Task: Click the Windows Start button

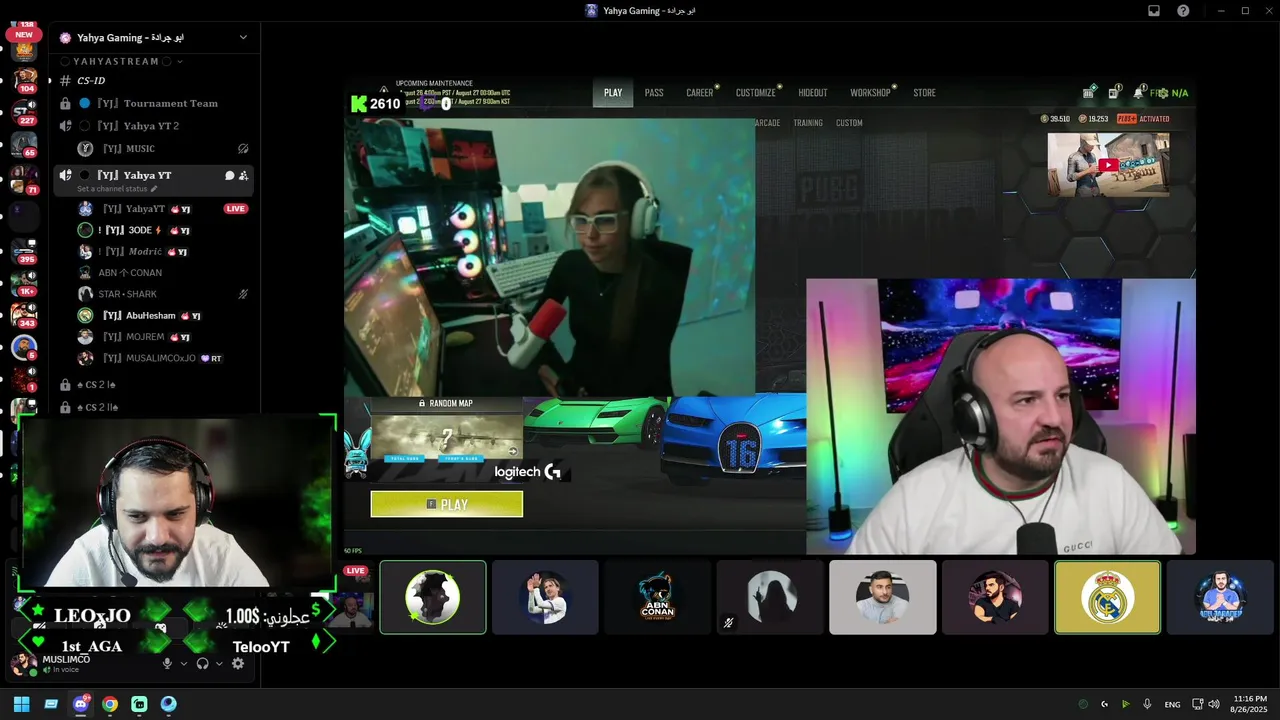Action: (21, 704)
